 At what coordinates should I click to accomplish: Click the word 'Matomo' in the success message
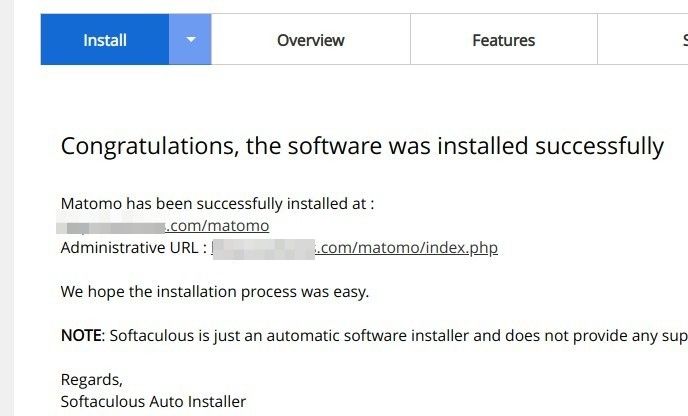[91, 204]
